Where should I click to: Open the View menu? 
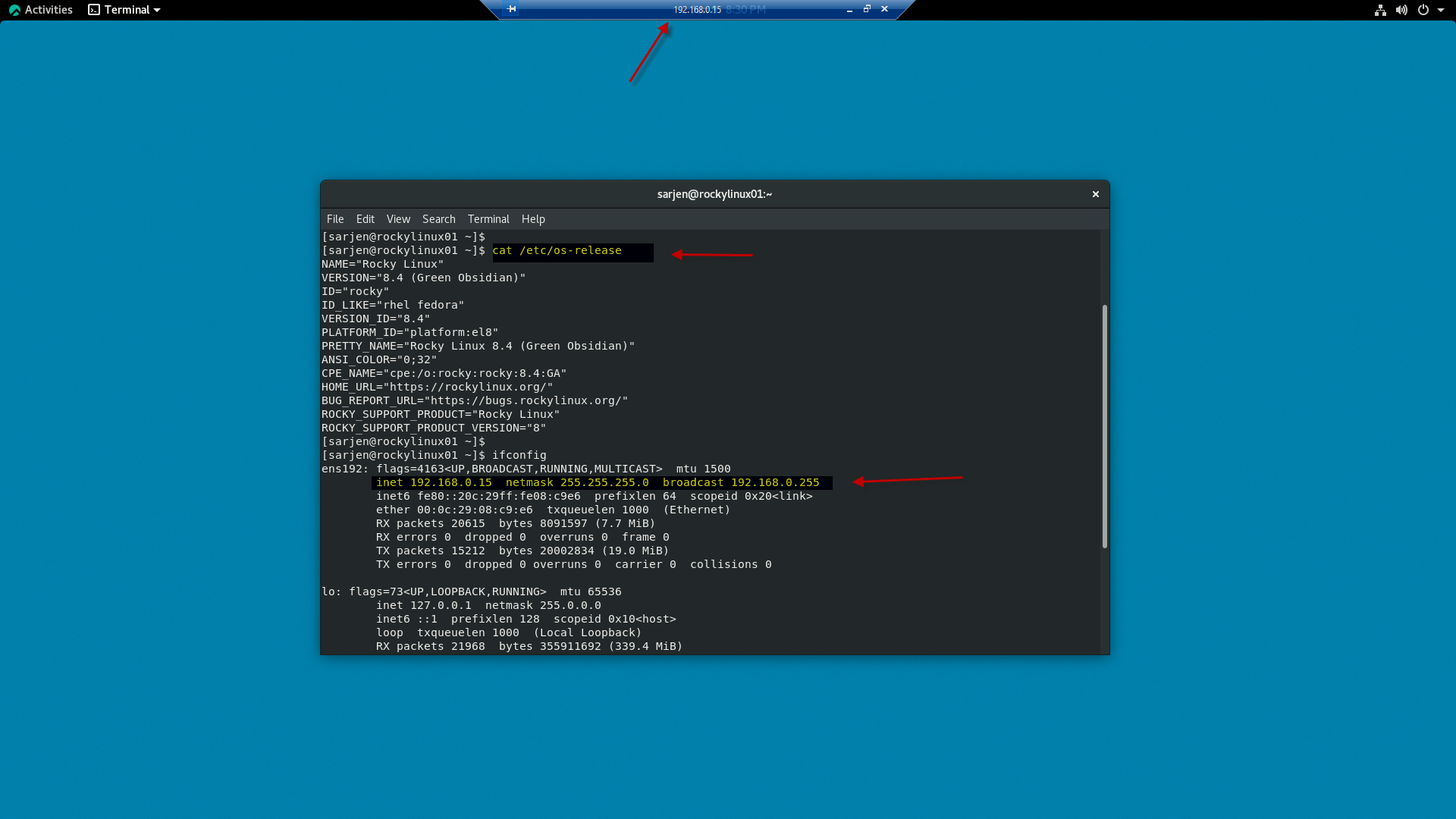tap(397, 219)
